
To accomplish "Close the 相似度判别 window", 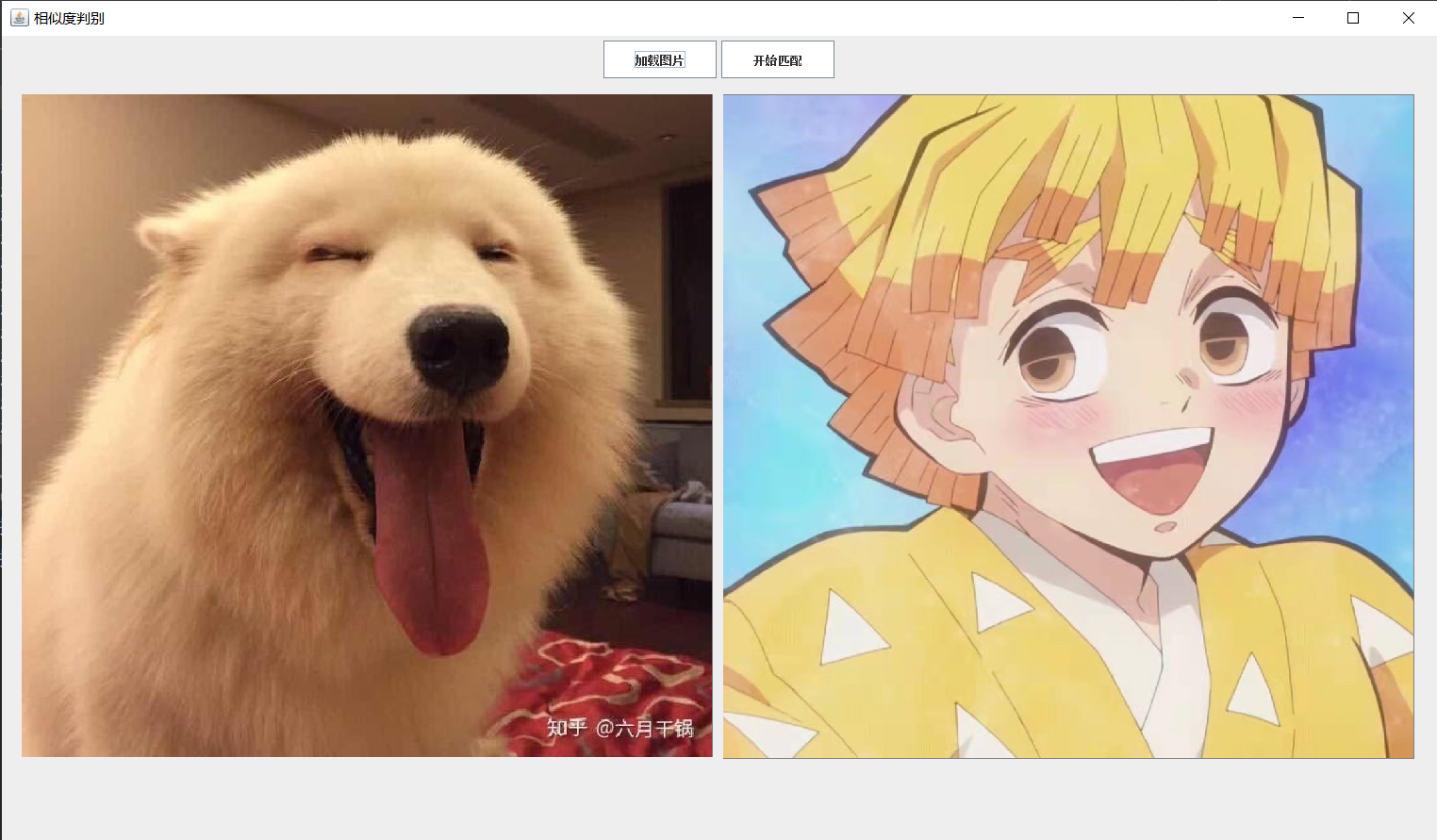I will point(1409,18).
